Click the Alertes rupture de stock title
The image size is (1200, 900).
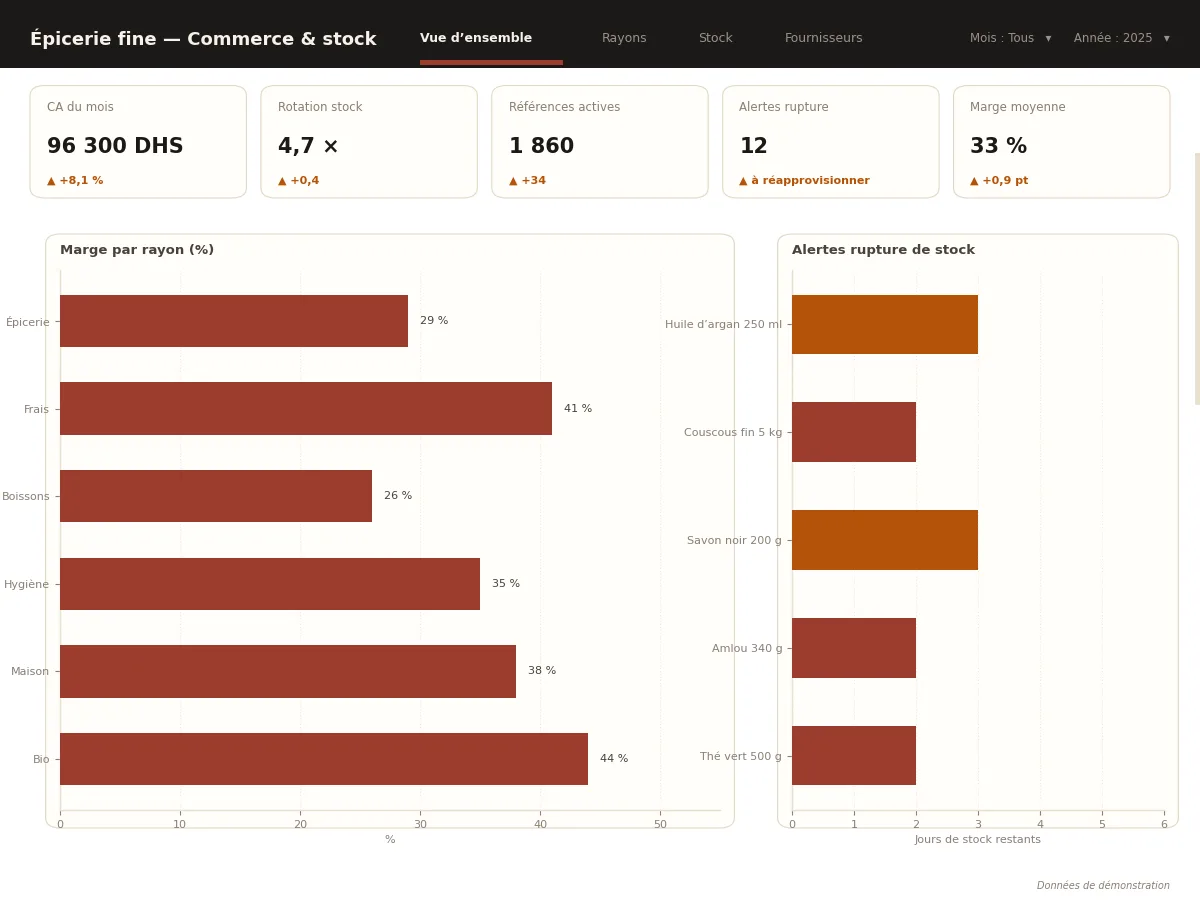[883, 250]
